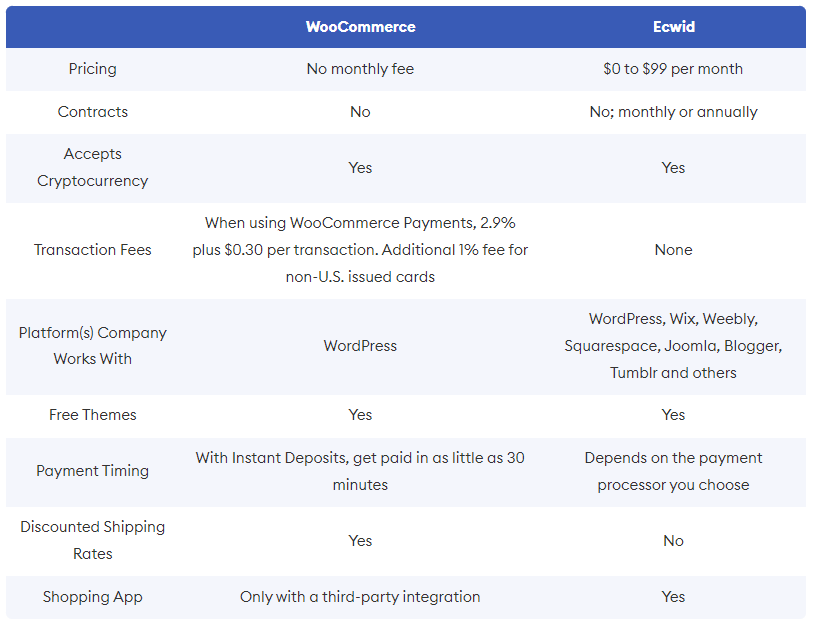Select Discounted Shipping Rates row label
Image resolution: width=813 pixels, height=632 pixels.
click(93, 540)
